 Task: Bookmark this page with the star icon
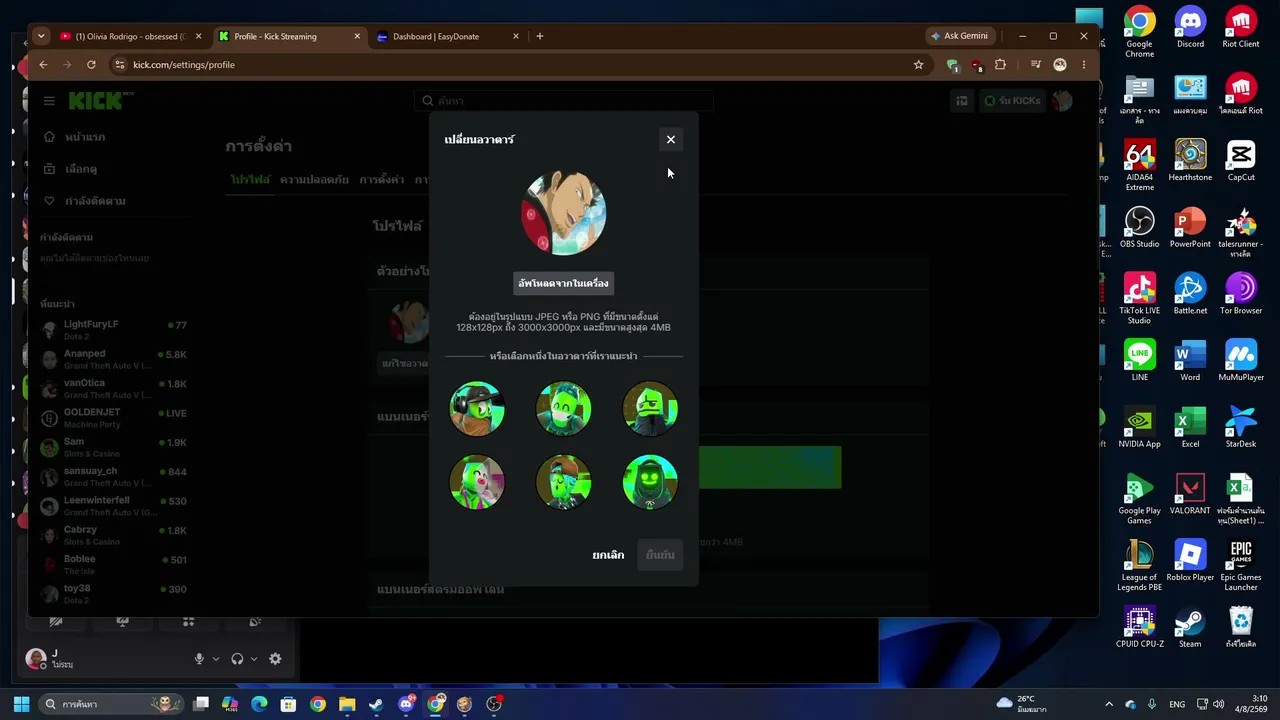pos(918,65)
